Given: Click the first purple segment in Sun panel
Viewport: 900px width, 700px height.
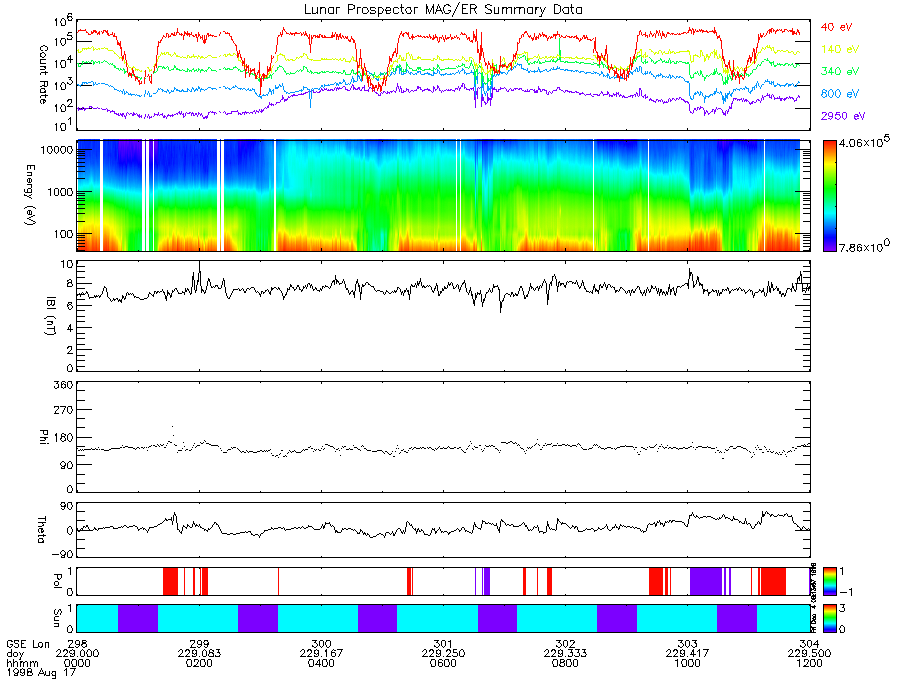Looking at the screenshot, I should pyautogui.click(x=138, y=618).
